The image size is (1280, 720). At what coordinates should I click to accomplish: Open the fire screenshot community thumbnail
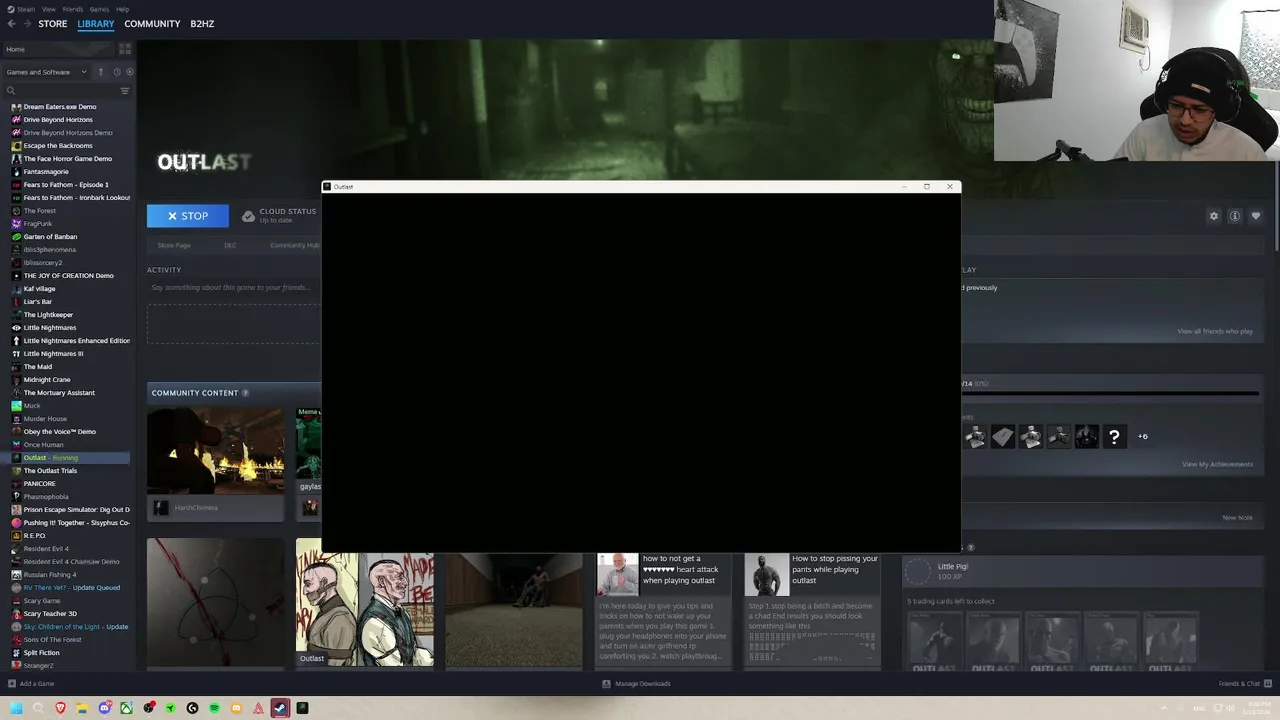(x=216, y=450)
